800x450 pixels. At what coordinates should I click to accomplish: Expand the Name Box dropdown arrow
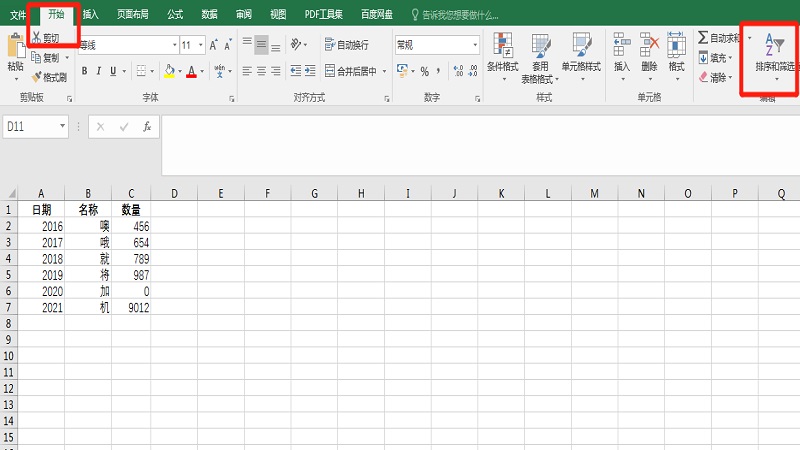tap(63, 127)
